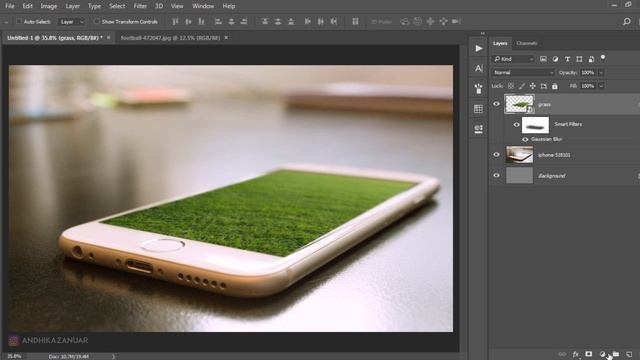This screenshot has width=640, height=360.
Task: Open the Auto-Select Layer dropdown
Action: pyautogui.click(x=72, y=22)
